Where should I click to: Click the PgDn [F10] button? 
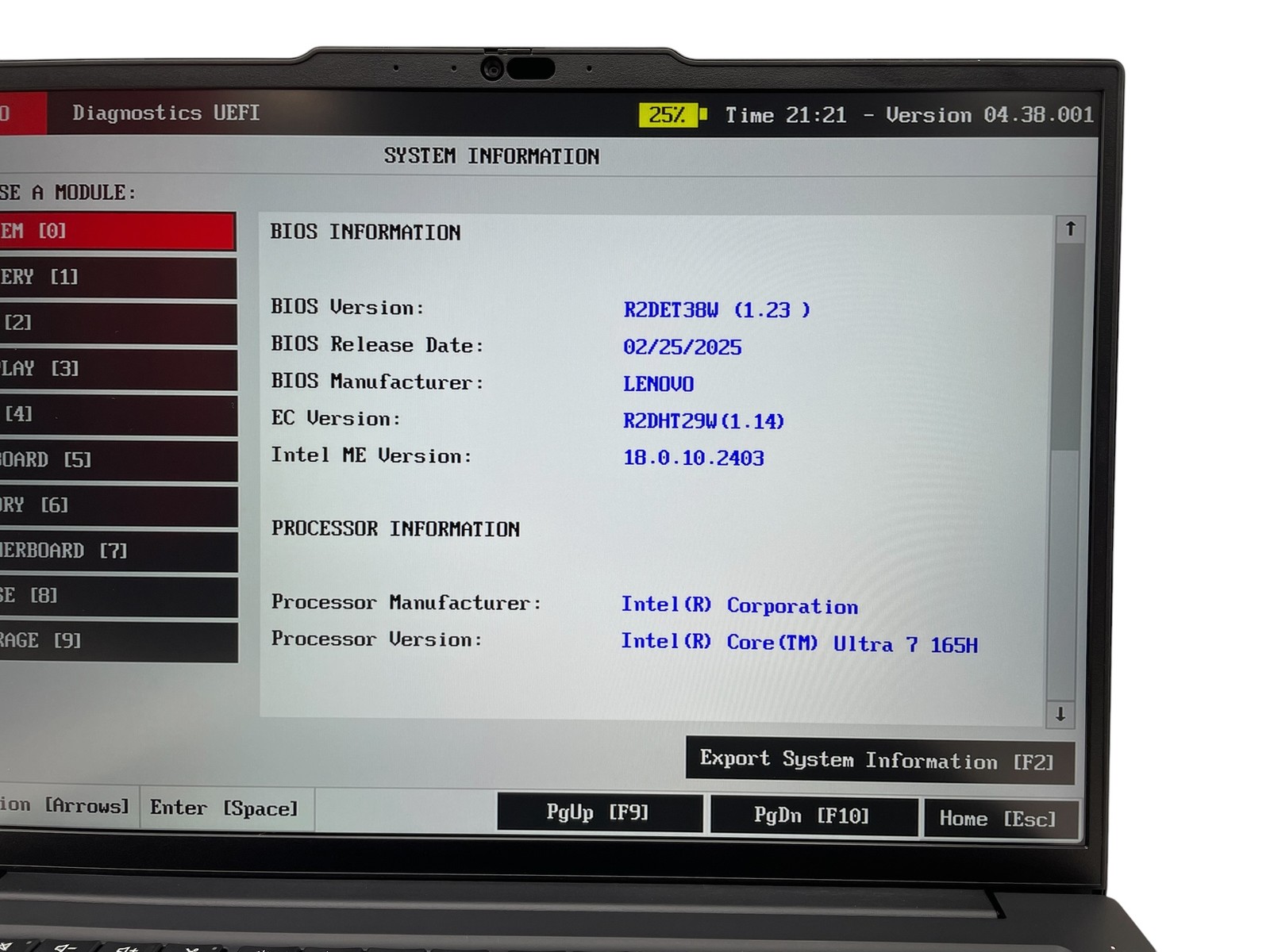click(813, 816)
